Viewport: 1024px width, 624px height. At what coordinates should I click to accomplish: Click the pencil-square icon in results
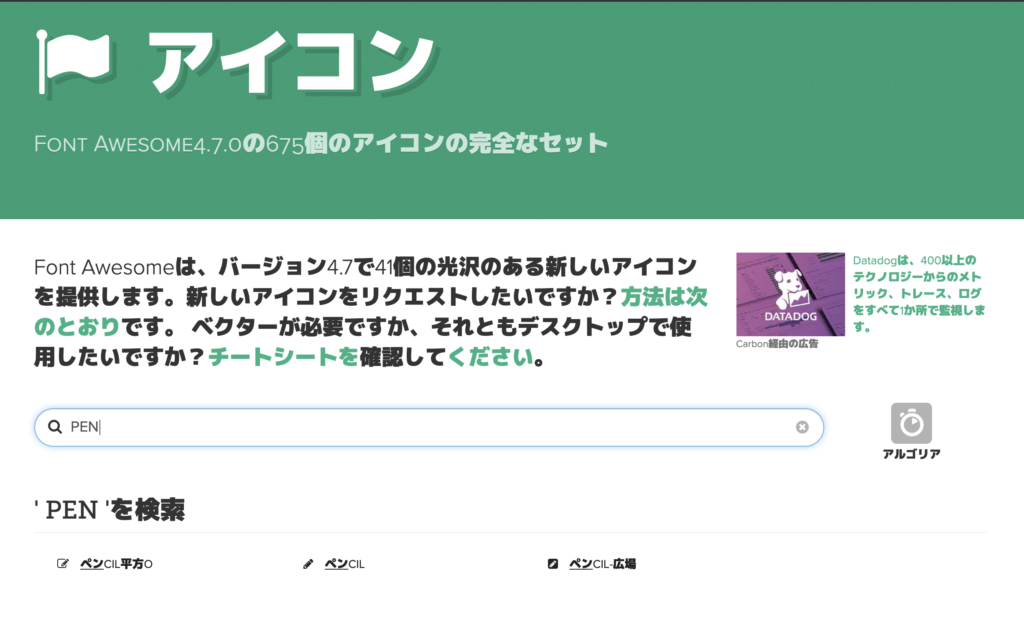[552, 563]
